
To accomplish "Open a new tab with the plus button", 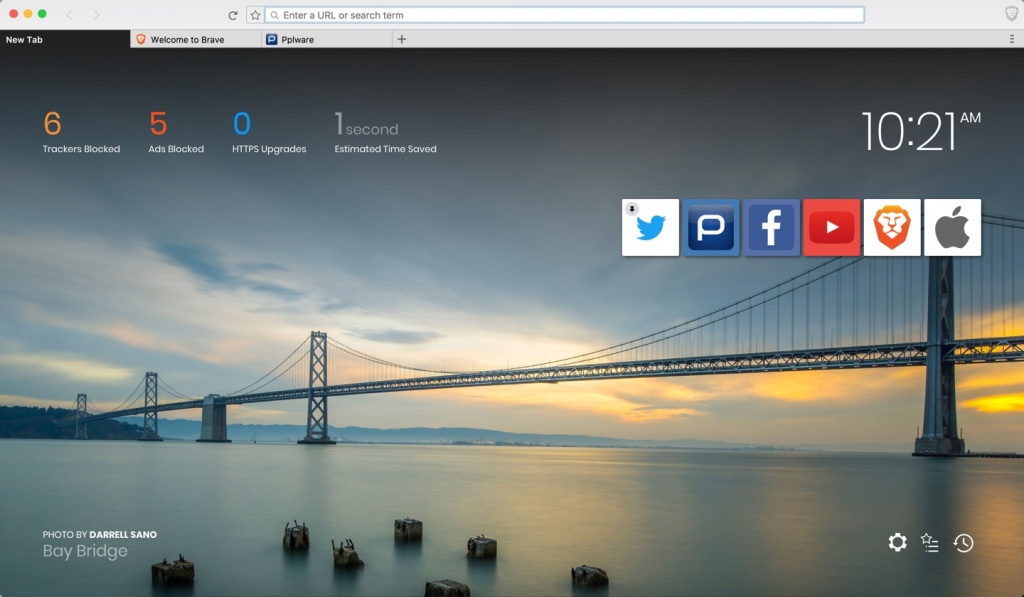I will [x=402, y=38].
